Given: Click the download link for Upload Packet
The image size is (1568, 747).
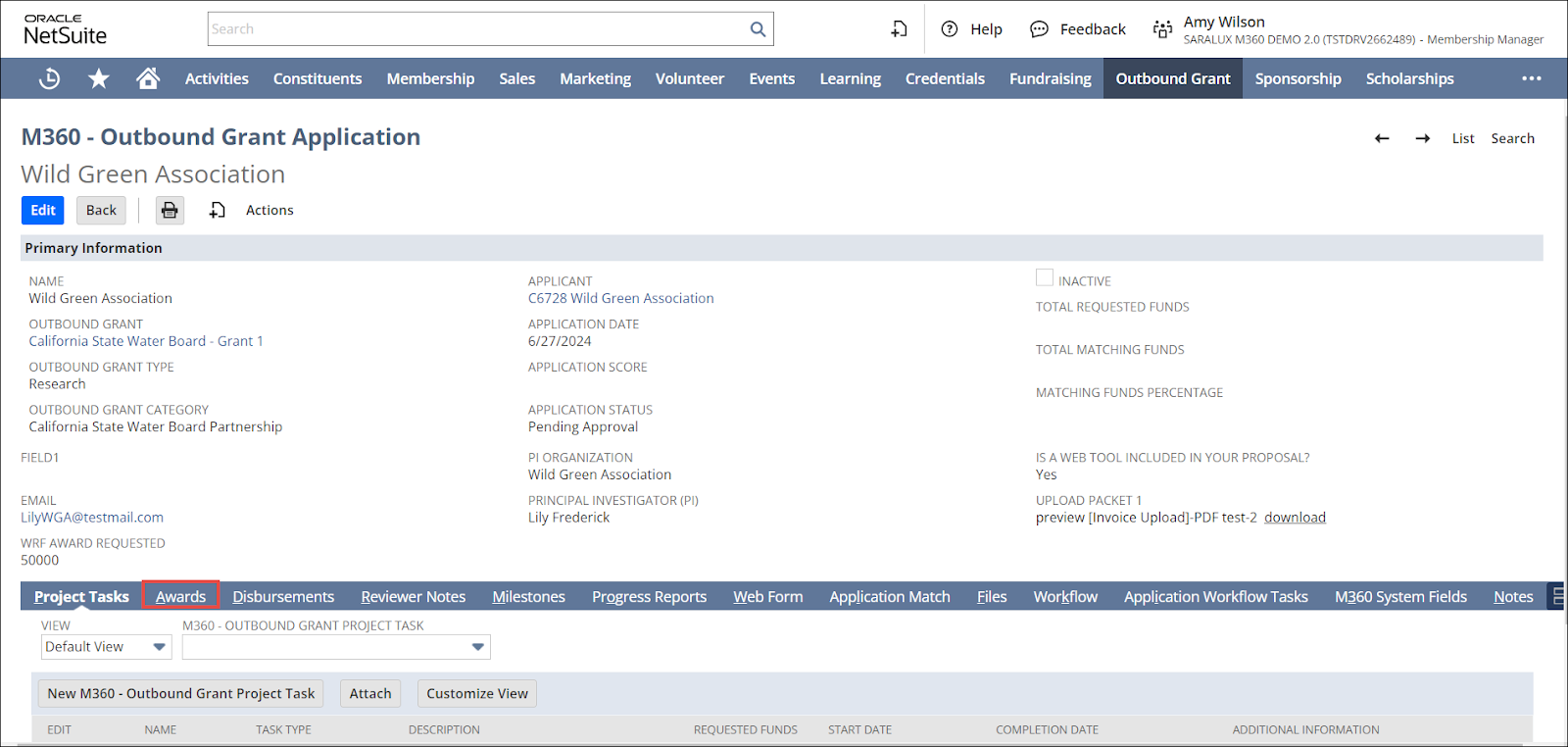Looking at the screenshot, I should tap(1295, 518).
